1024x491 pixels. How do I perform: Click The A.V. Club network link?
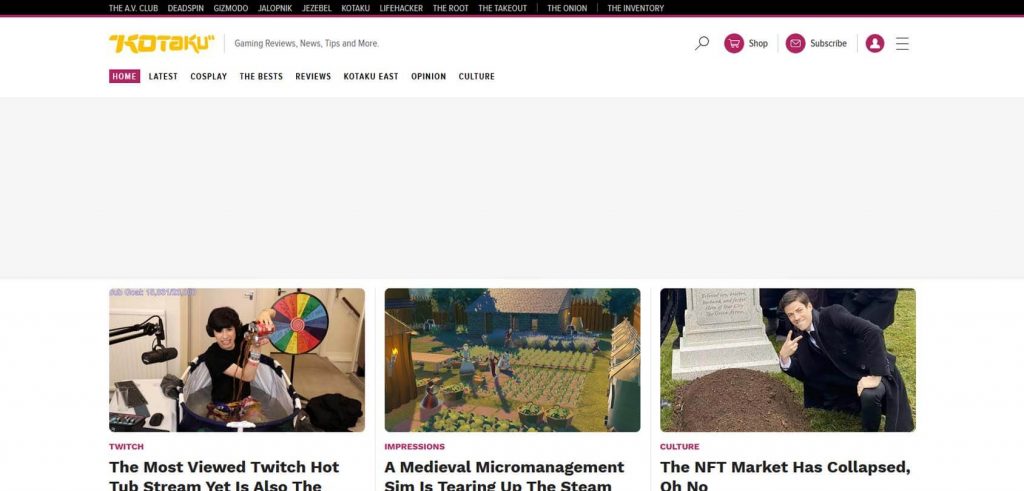[133, 8]
